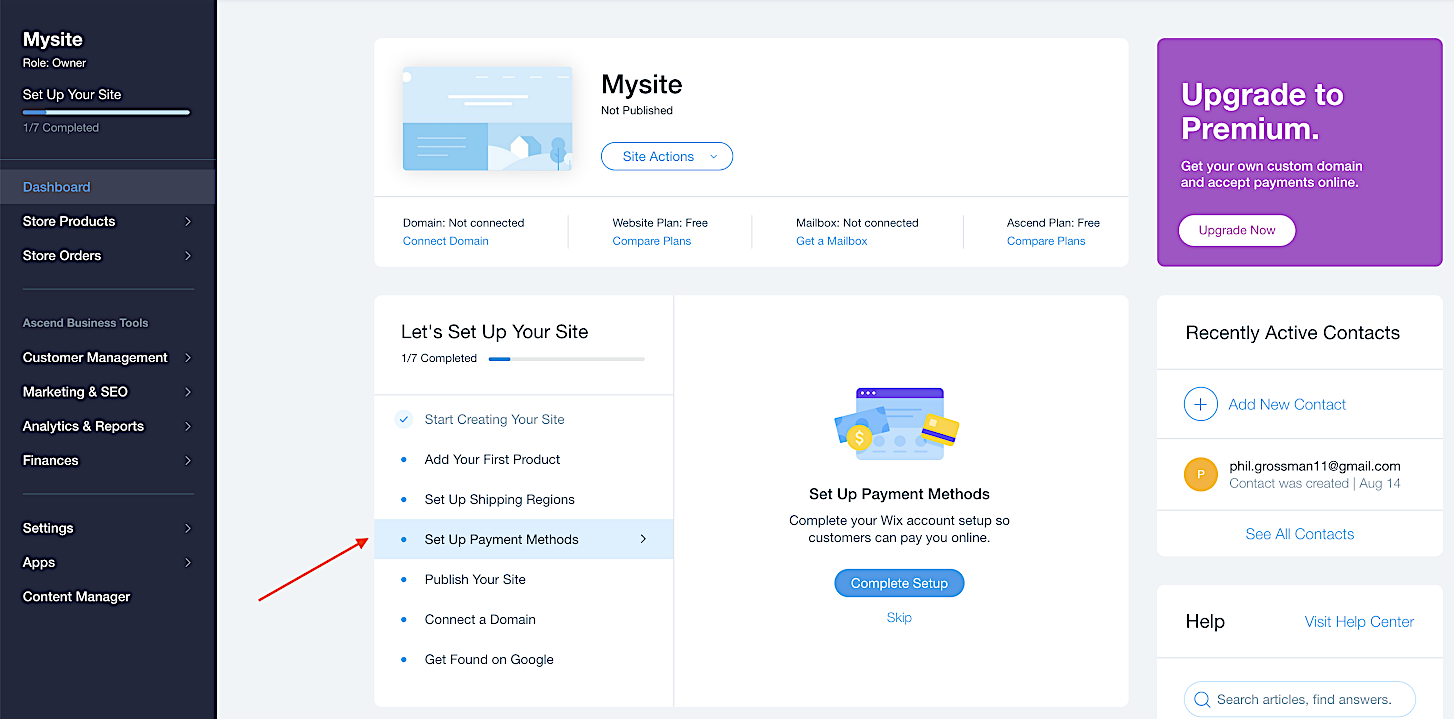
Task: Click the Mysite site preview thumbnail
Action: coord(487,119)
